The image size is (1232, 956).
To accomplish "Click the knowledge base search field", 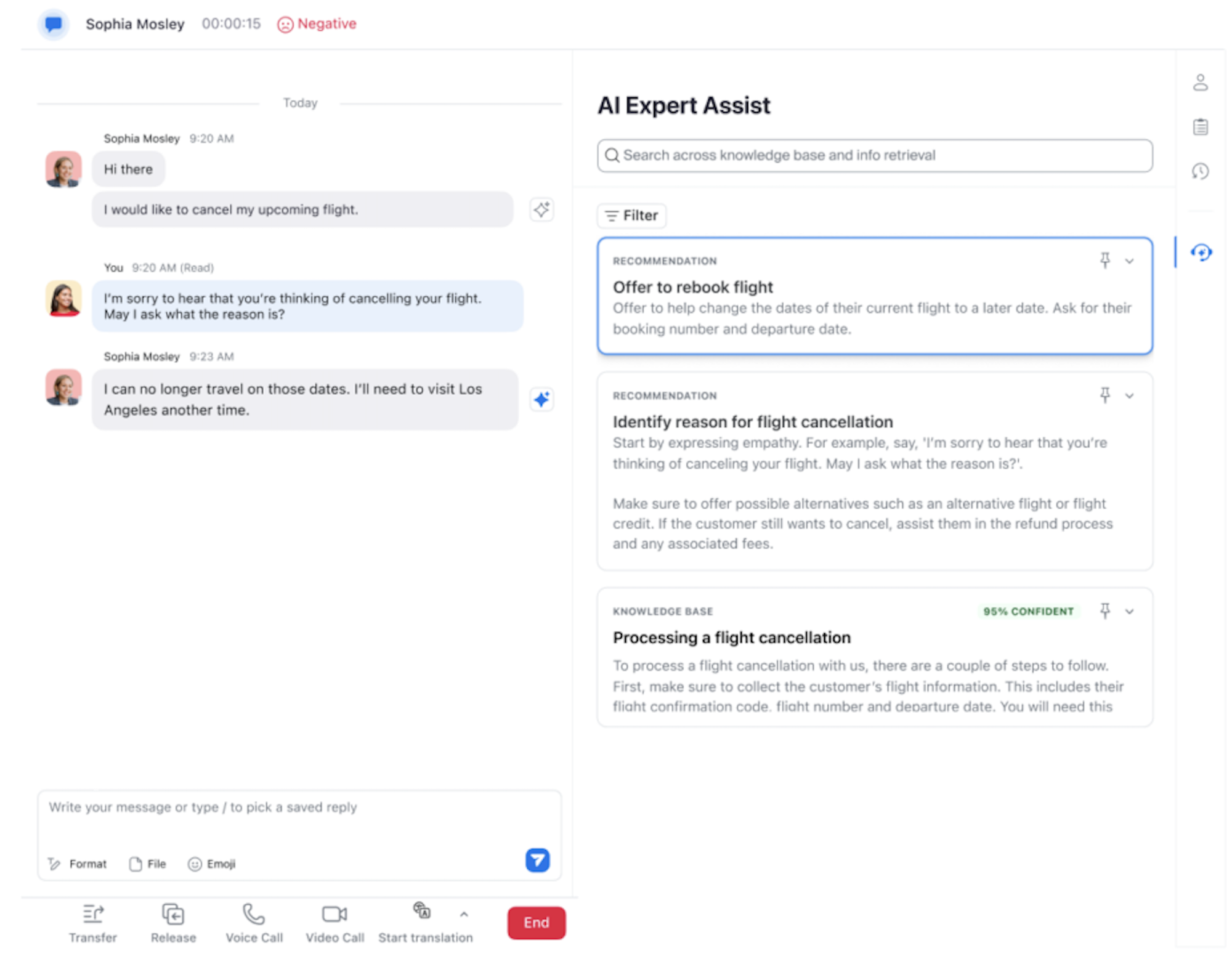I will point(875,155).
